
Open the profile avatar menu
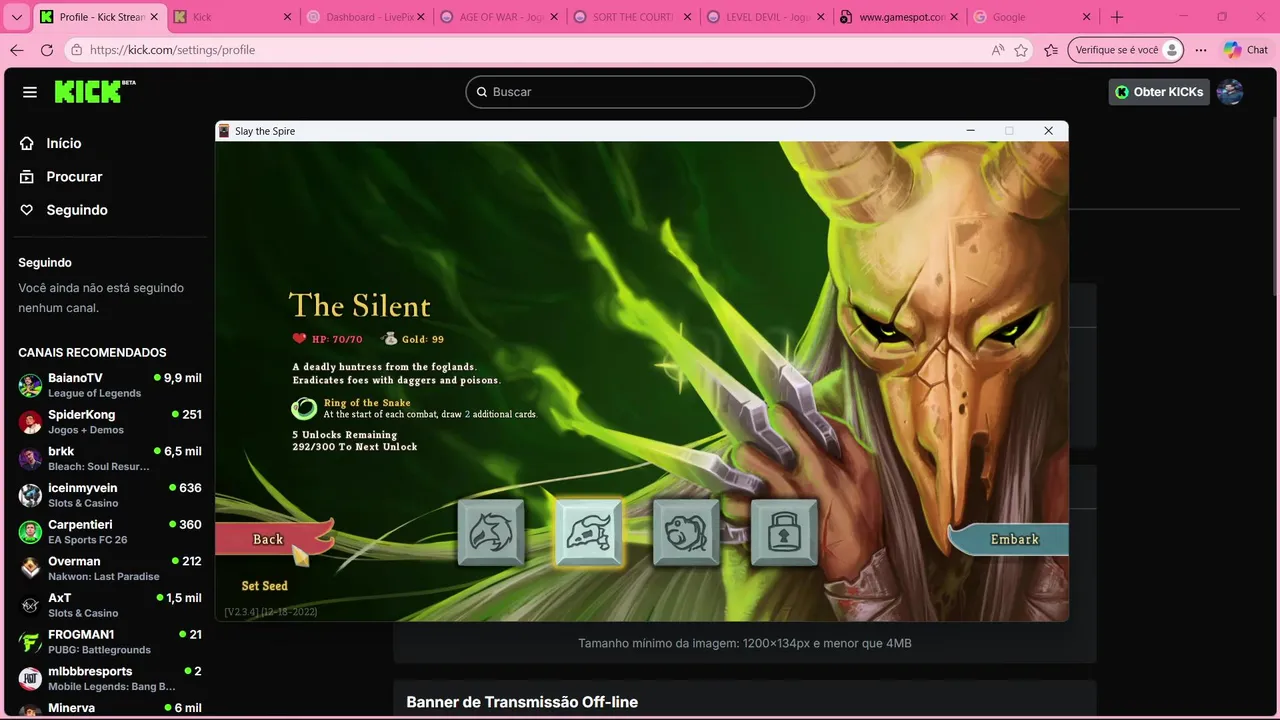click(x=1230, y=92)
